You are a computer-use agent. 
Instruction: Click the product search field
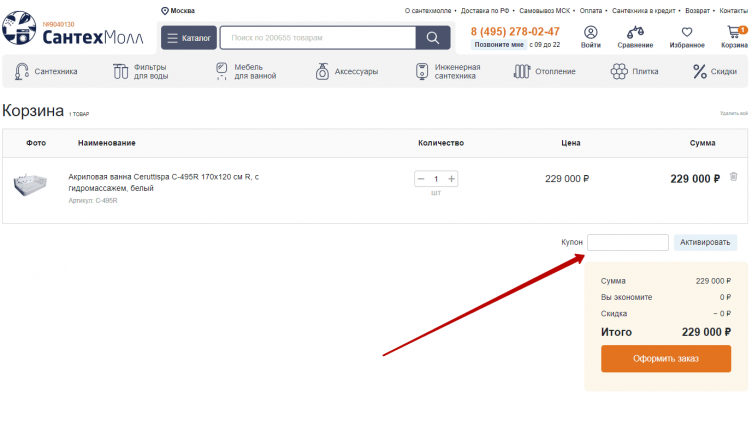[317, 38]
